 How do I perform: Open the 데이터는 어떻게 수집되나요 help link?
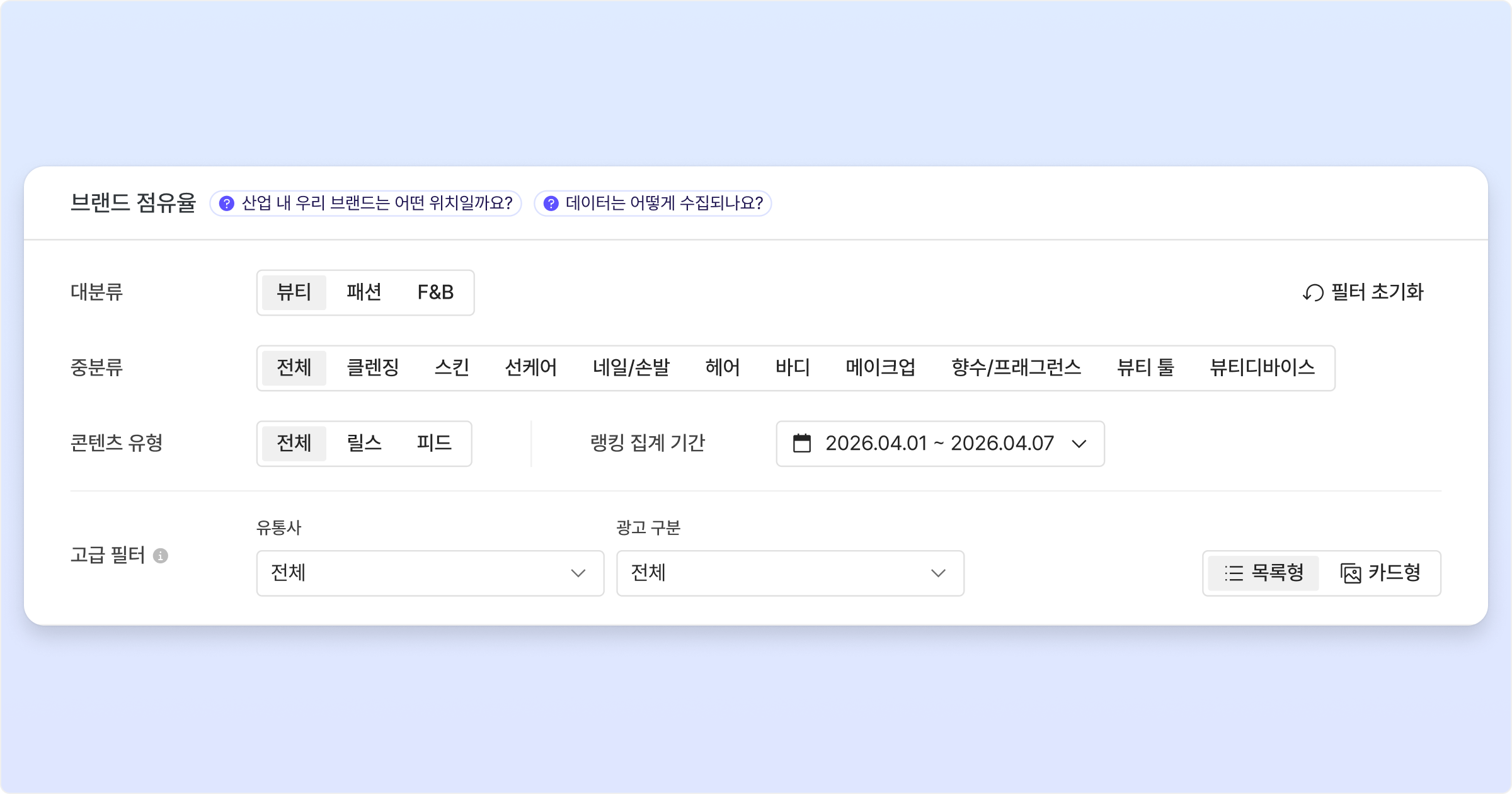click(653, 204)
